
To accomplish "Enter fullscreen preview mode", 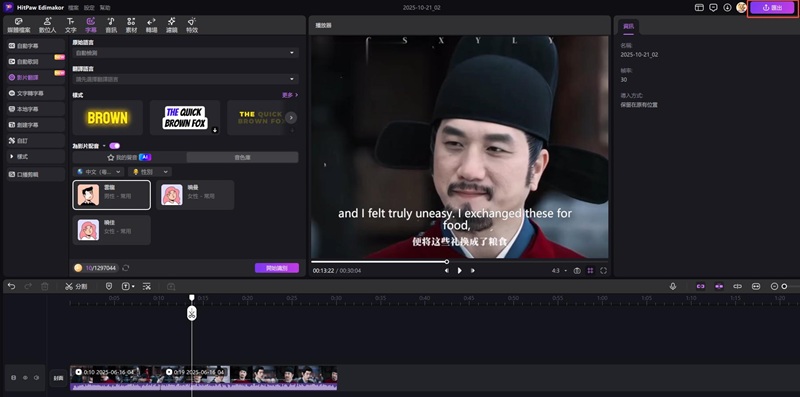I will tap(604, 270).
